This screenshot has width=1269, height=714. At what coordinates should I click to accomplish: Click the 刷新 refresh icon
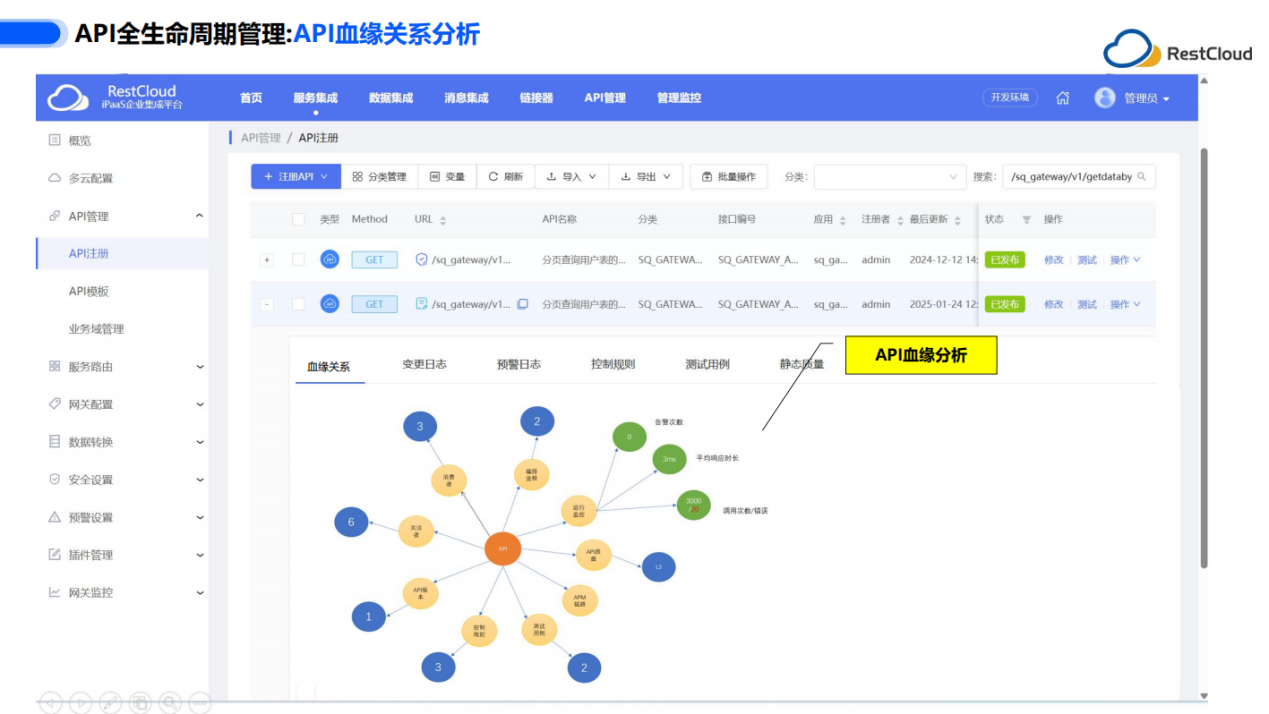pos(492,175)
